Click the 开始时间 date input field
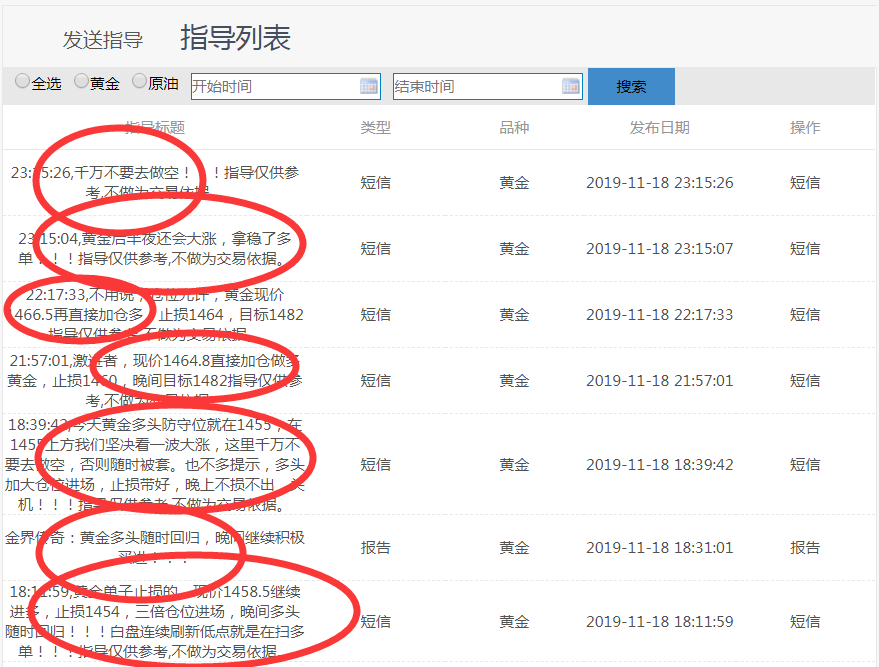Image resolution: width=879 pixels, height=667 pixels. click(280, 86)
